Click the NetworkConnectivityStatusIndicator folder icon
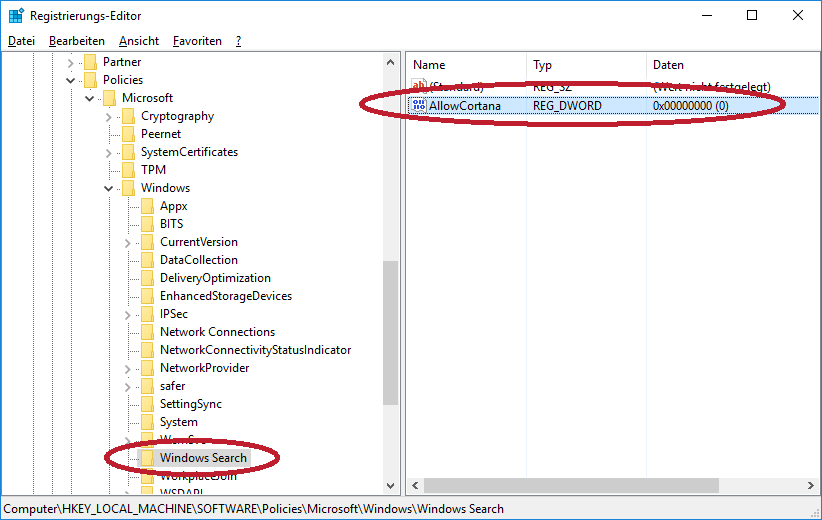The height and width of the screenshot is (520, 822). coord(147,350)
